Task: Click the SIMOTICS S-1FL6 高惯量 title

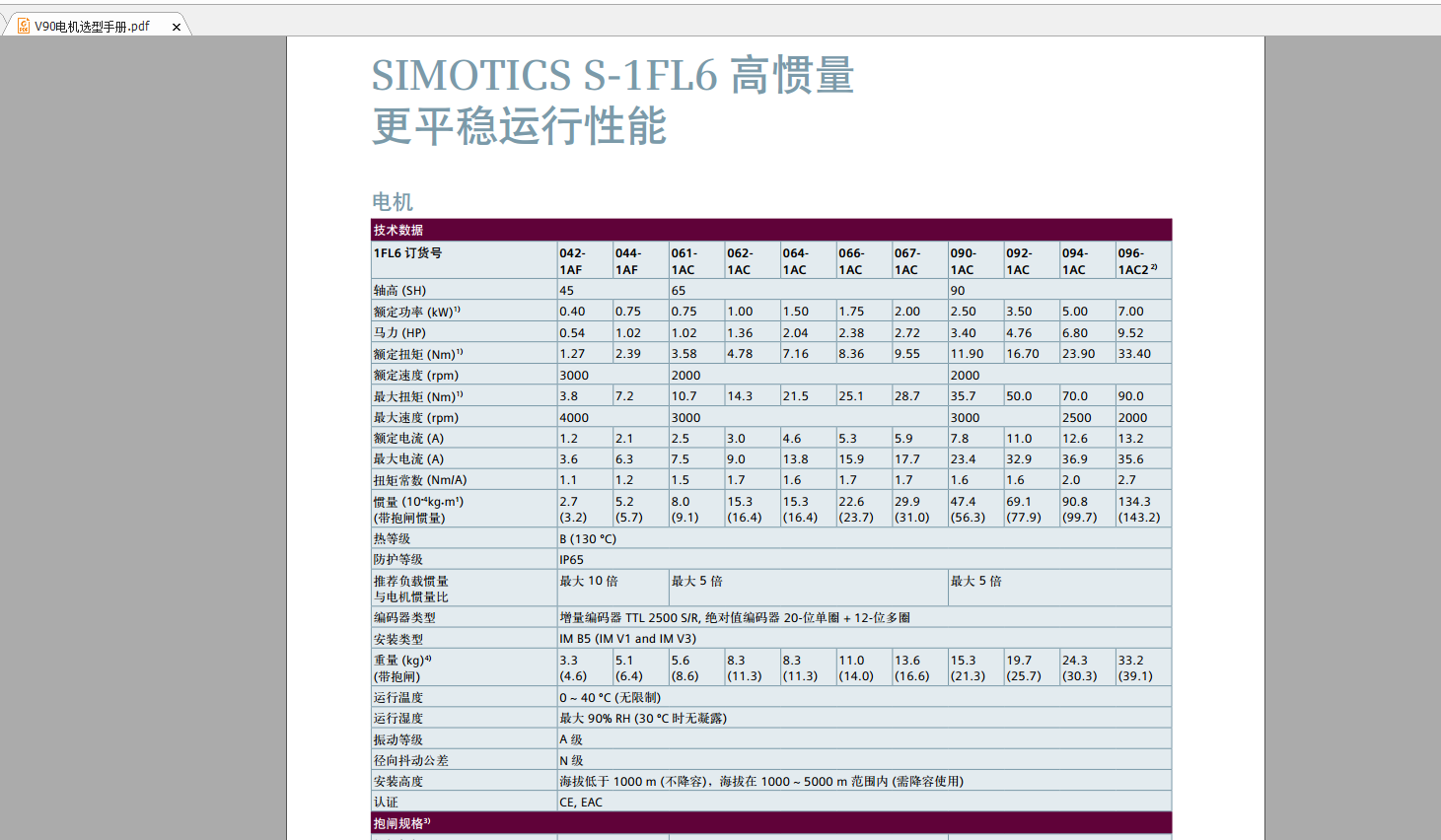Action: 612,76
